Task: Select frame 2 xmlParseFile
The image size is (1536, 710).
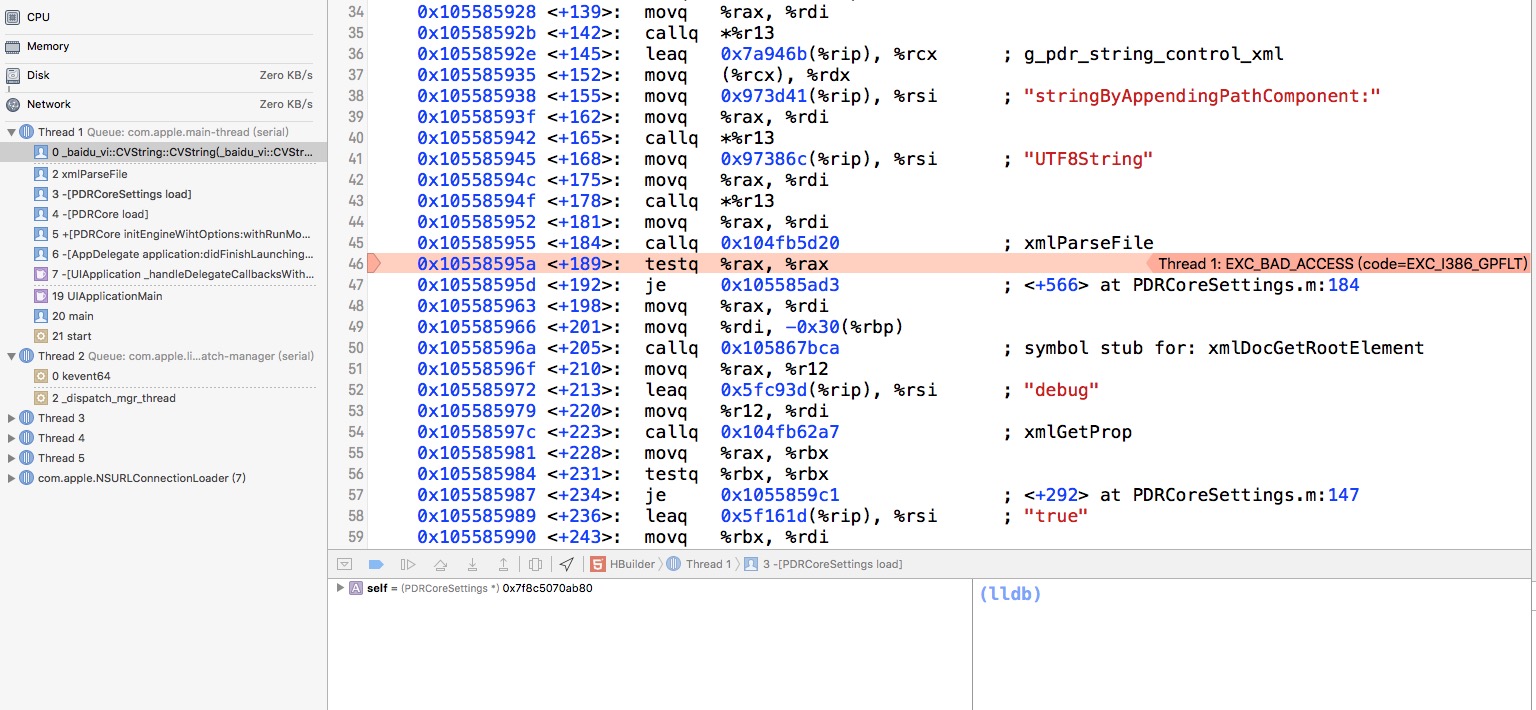Action: tap(163, 174)
